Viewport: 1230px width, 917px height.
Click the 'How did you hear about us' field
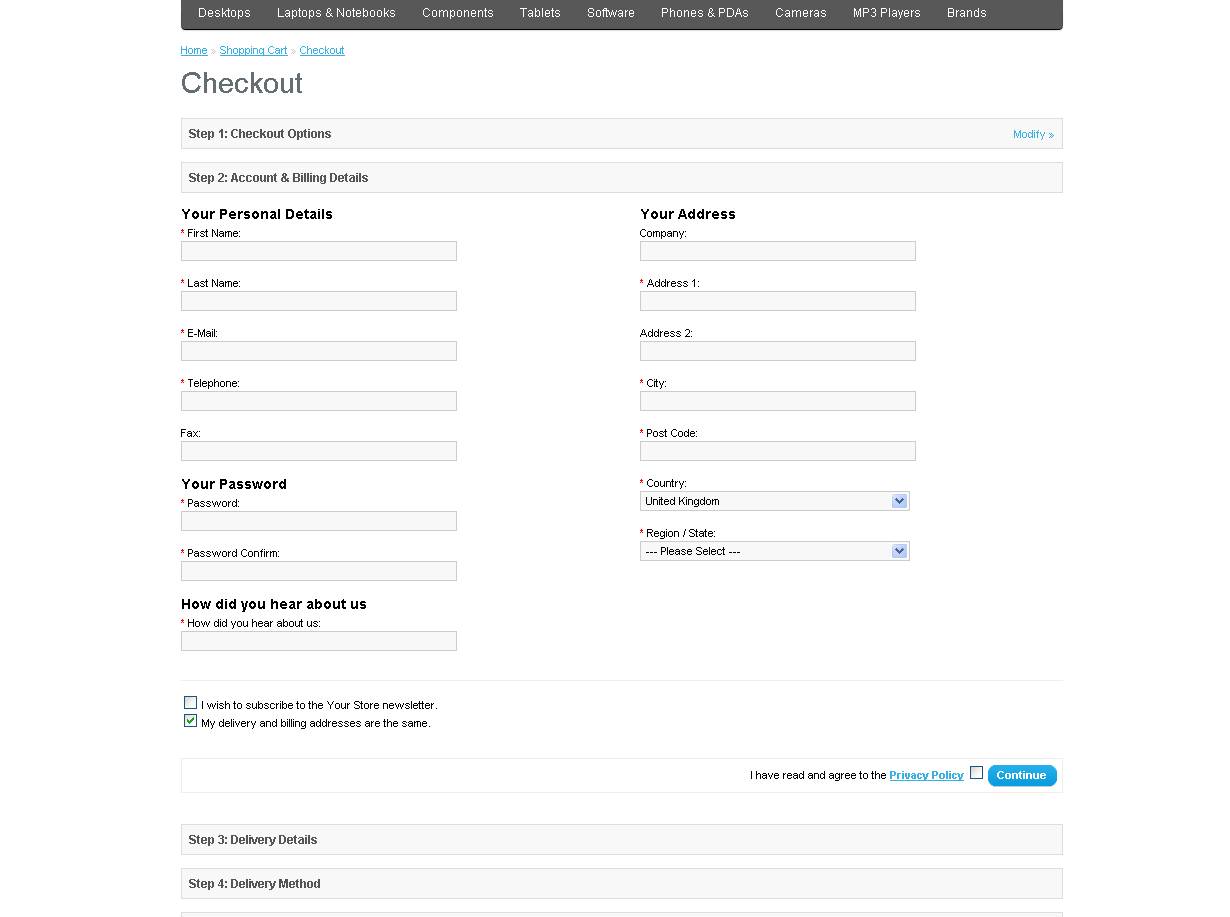(x=319, y=641)
